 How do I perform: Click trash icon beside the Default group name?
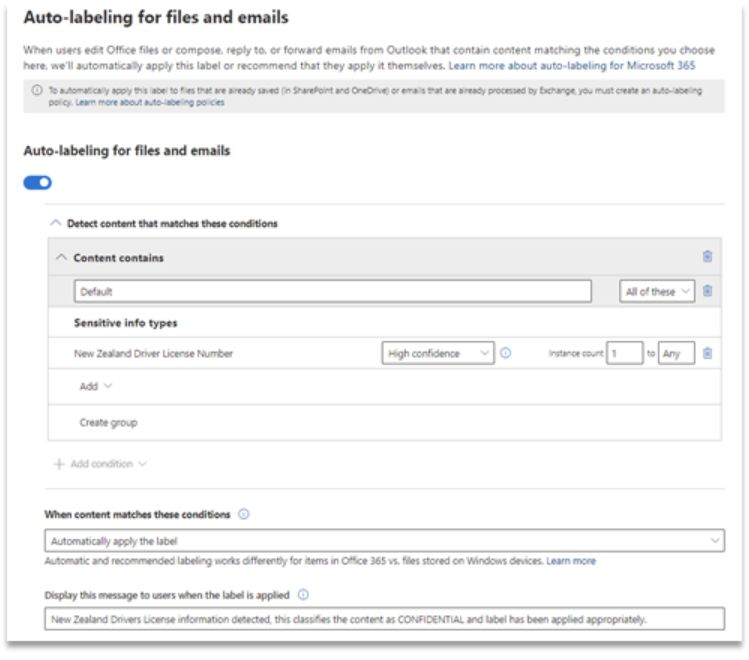(707, 291)
